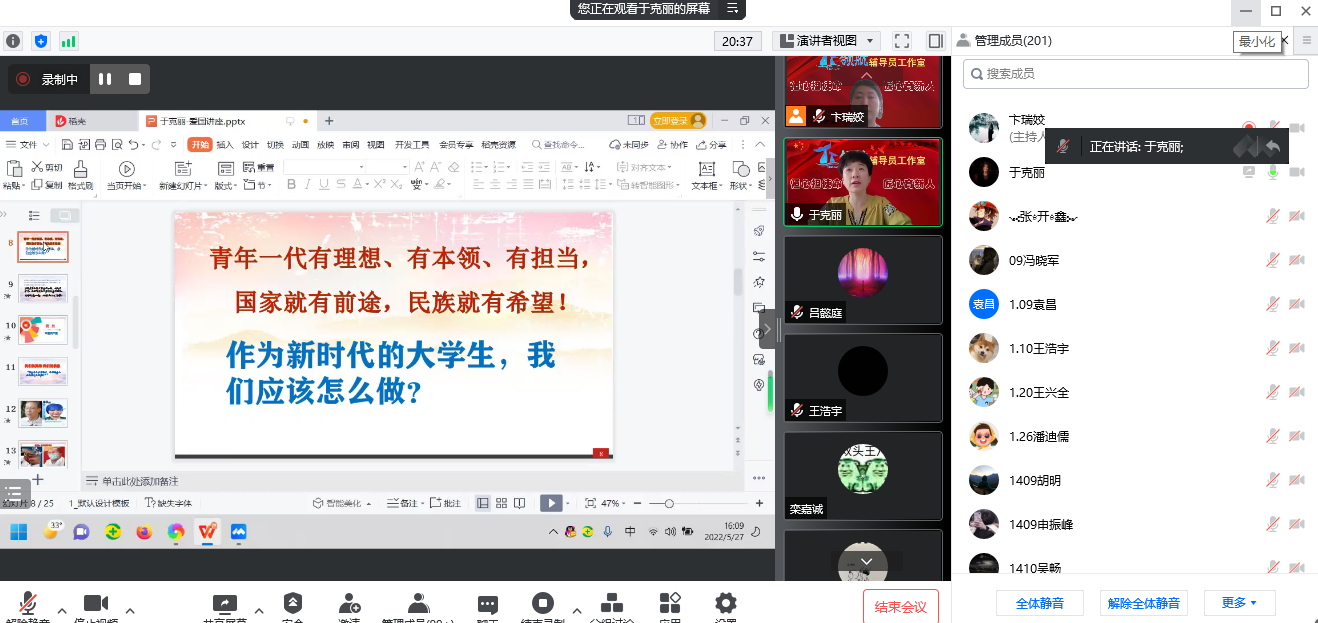Pause the recording in progress
The width and height of the screenshot is (1318, 623).
point(105,79)
